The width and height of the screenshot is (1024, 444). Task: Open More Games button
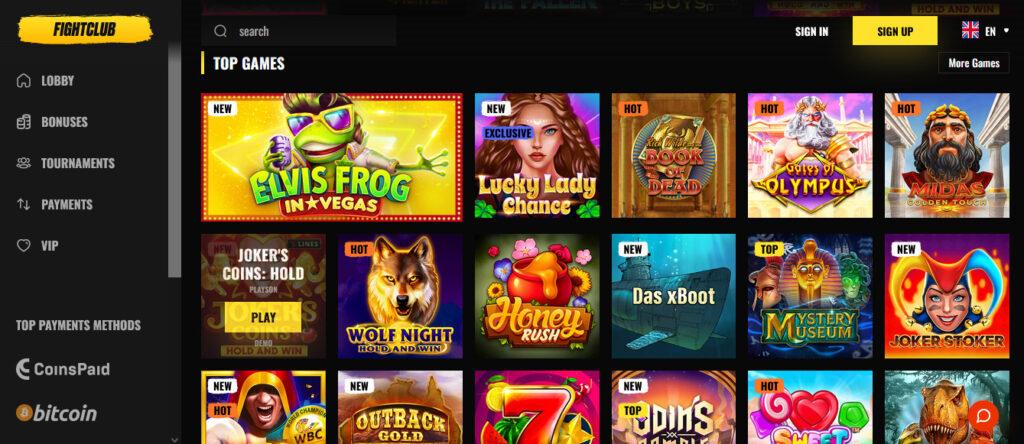pyautogui.click(x=974, y=63)
